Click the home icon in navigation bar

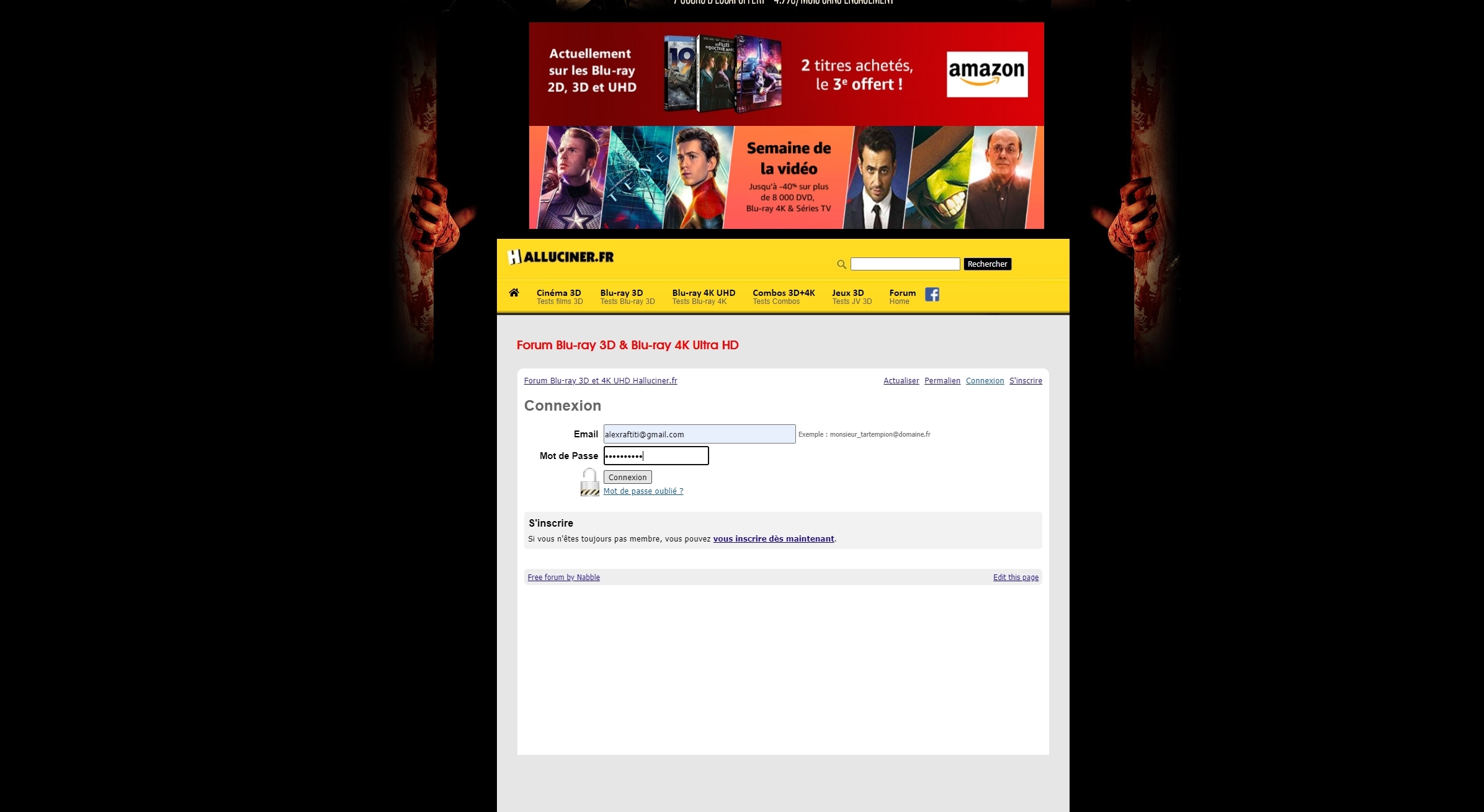(514, 293)
